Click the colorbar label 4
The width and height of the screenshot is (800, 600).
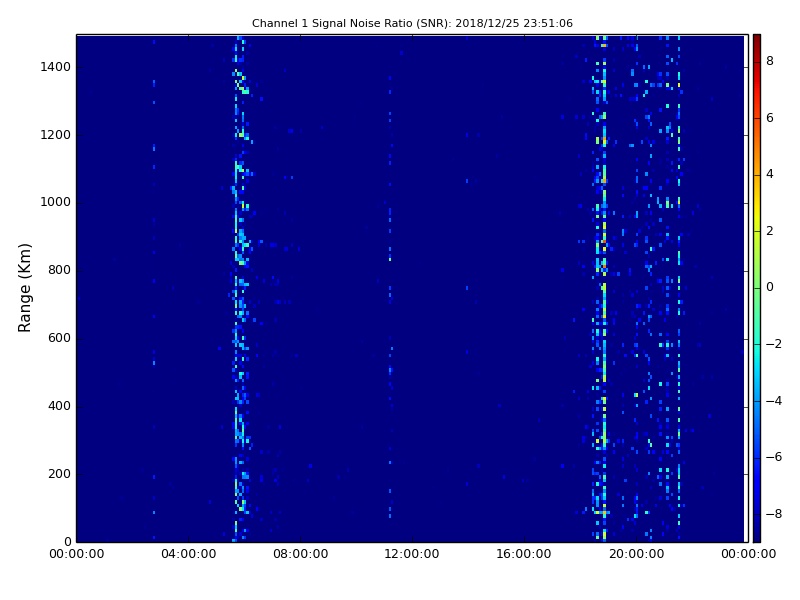coord(770,174)
